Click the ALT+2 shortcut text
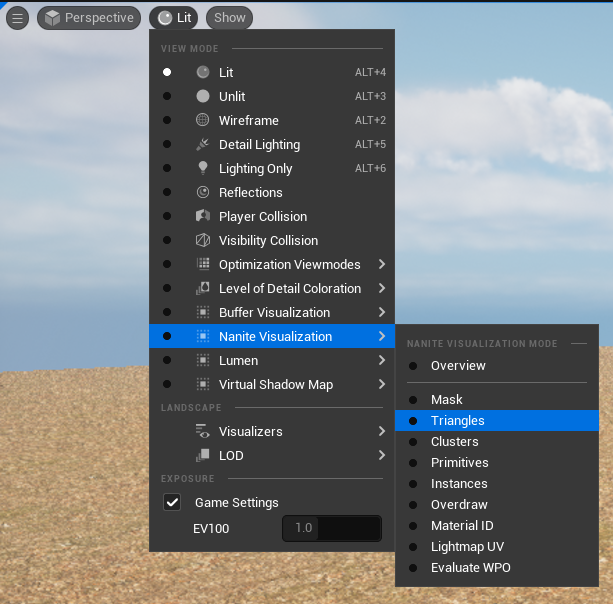Screen dimensions: 613x604 tap(370, 120)
